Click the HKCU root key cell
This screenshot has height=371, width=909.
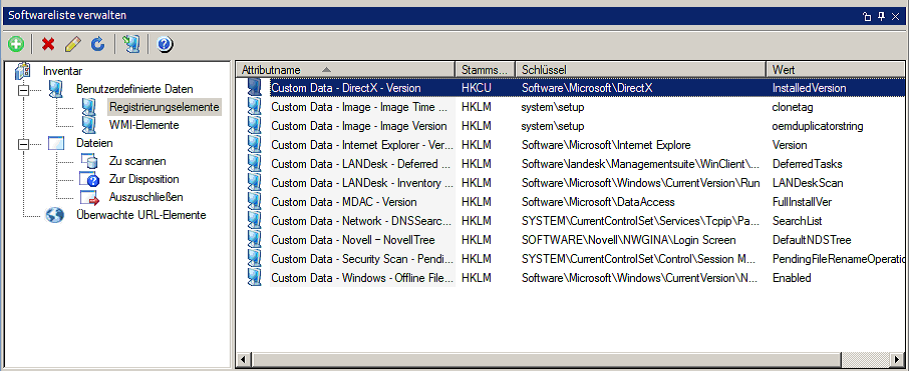tap(476, 88)
